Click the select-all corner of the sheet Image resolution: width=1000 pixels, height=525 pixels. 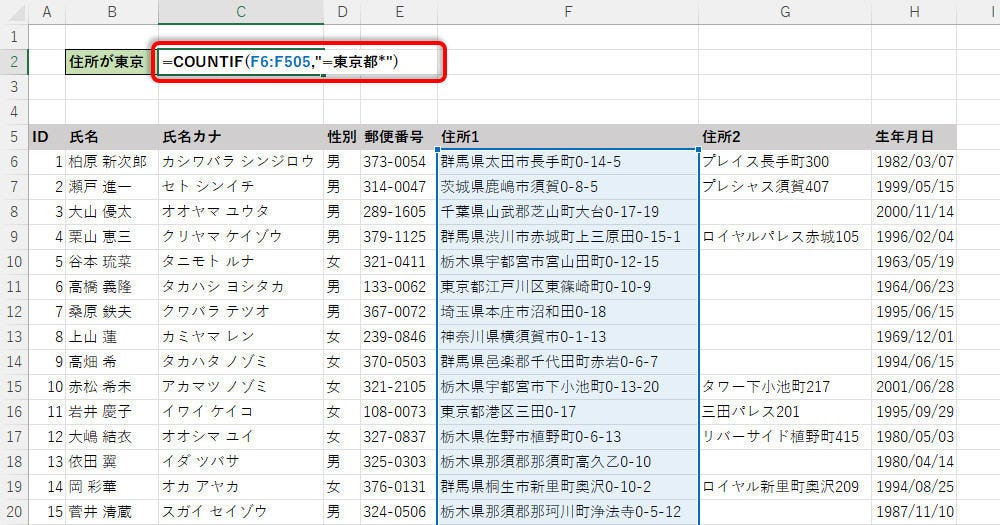(x=14, y=12)
